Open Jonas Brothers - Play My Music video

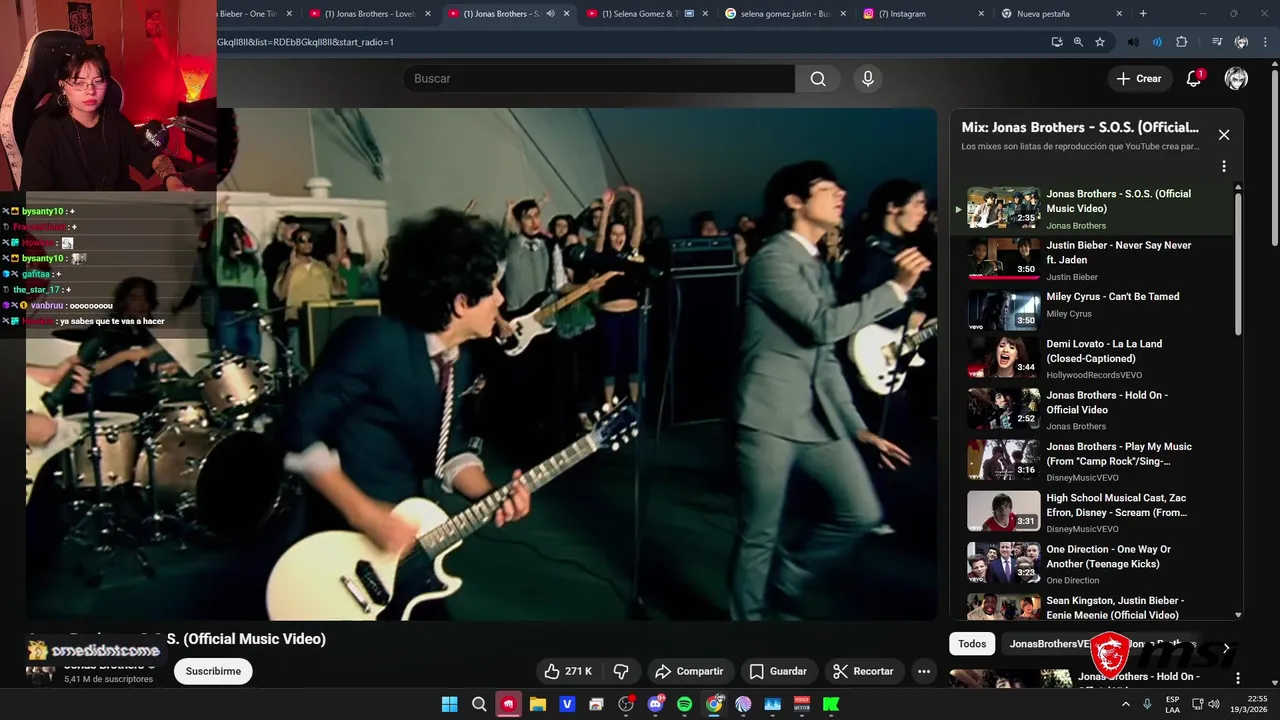(x=1100, y=460)
